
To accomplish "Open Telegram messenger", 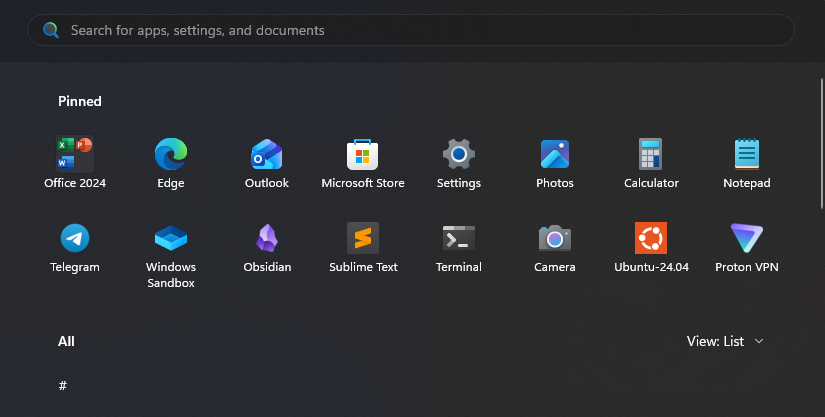I will pyautogui.click(x=75, y=239).
